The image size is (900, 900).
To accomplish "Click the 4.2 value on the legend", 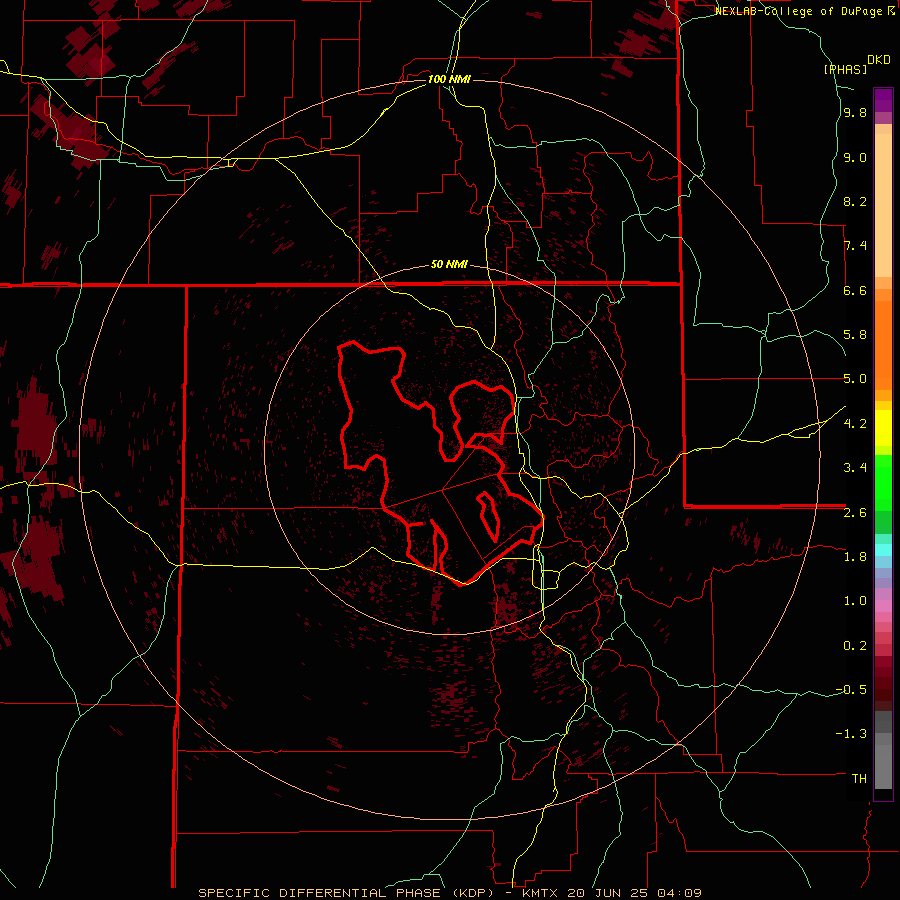I will click(855, 424).
